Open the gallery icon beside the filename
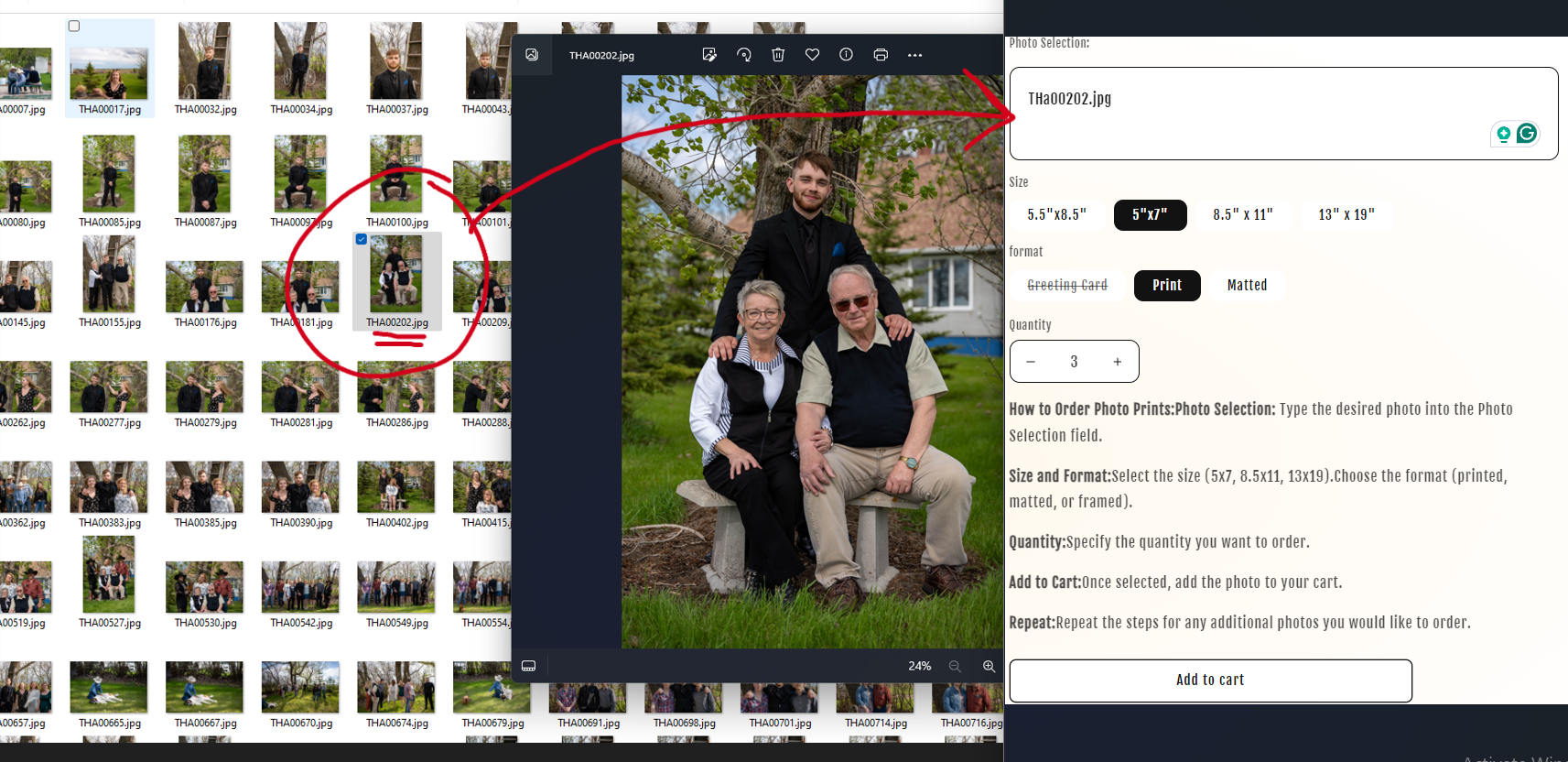The width and height of the screenshot is (1568, 762). coord(532,55)
